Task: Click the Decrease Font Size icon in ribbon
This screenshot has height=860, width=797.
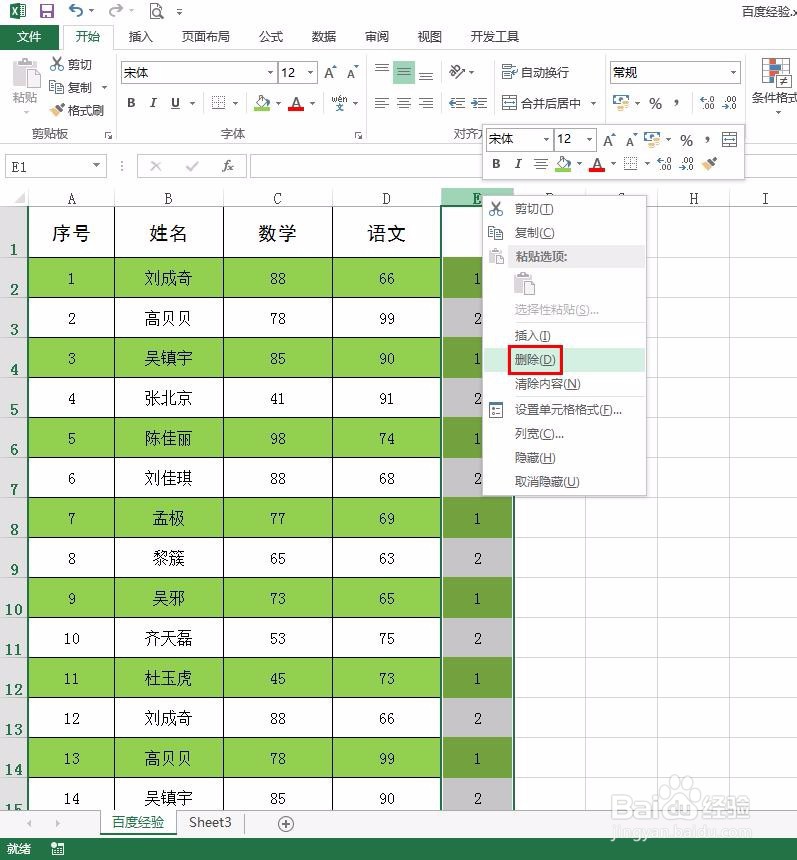Action: click(x=352, y=72)
